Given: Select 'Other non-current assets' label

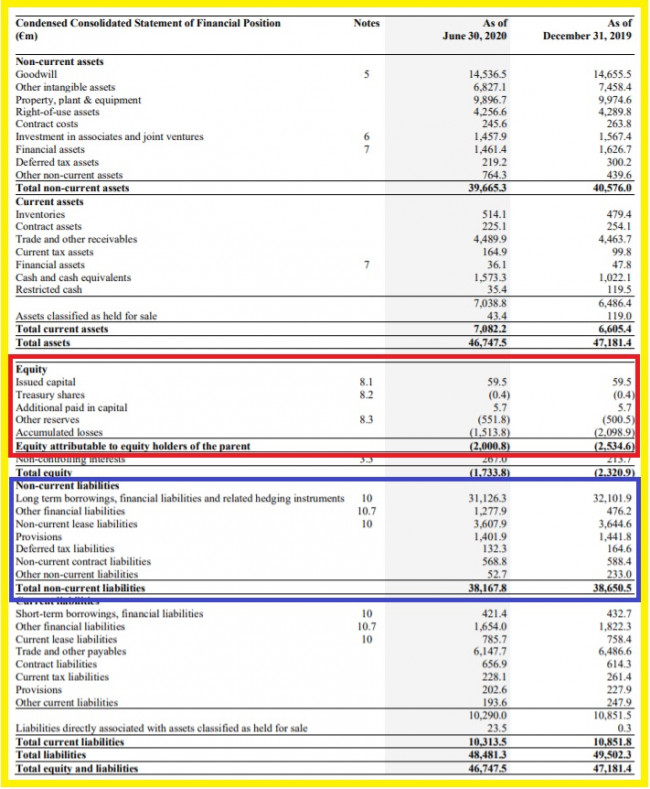Looking at the screenshot, I should coord(69,175).
